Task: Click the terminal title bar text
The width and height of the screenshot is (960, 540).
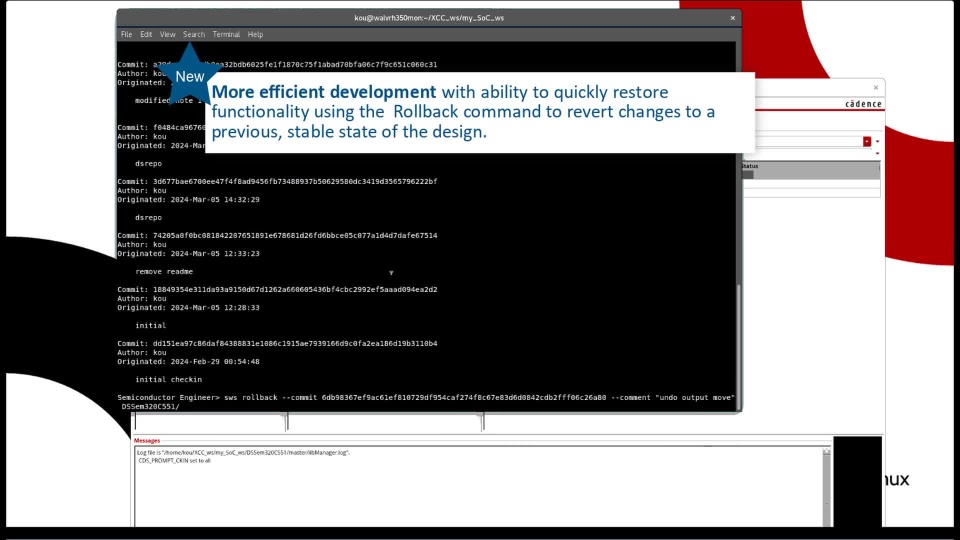Action: [429, 18]
